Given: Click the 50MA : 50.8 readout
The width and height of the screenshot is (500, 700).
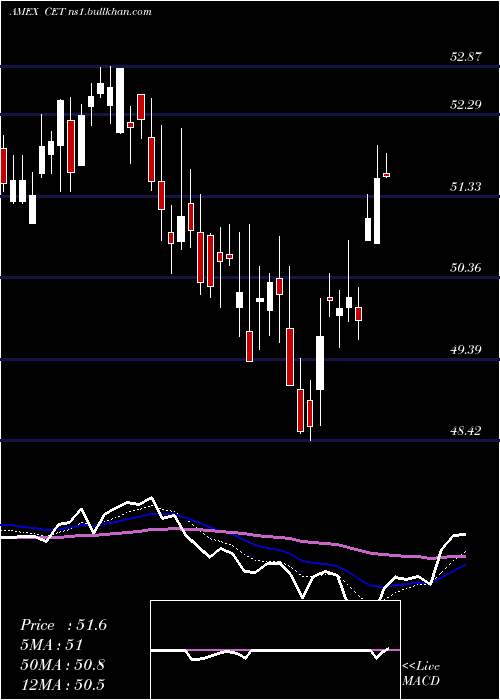Looking at the screenshot, I should (63, 664).
